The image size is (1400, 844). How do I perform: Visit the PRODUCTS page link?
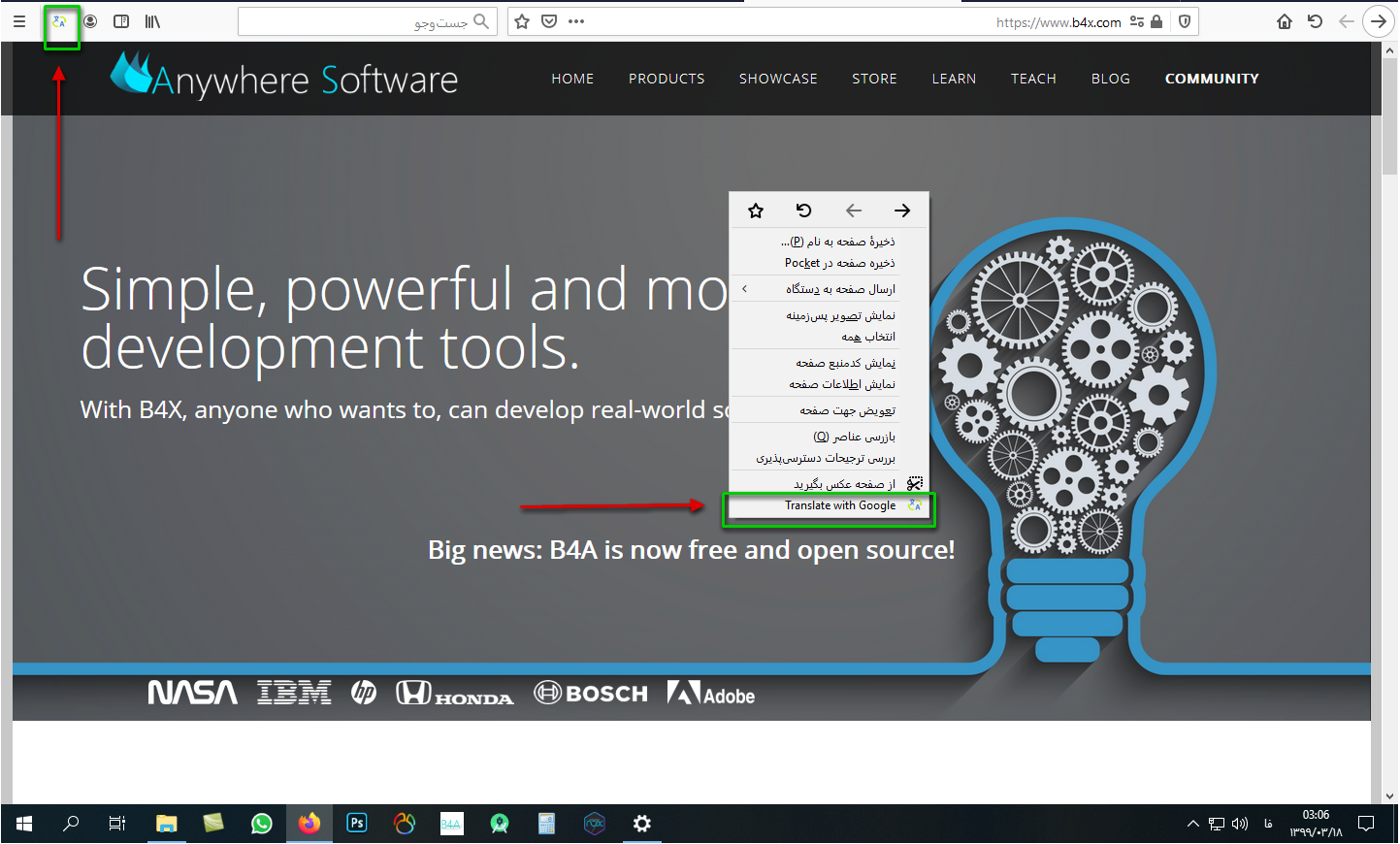click(667, 79)
